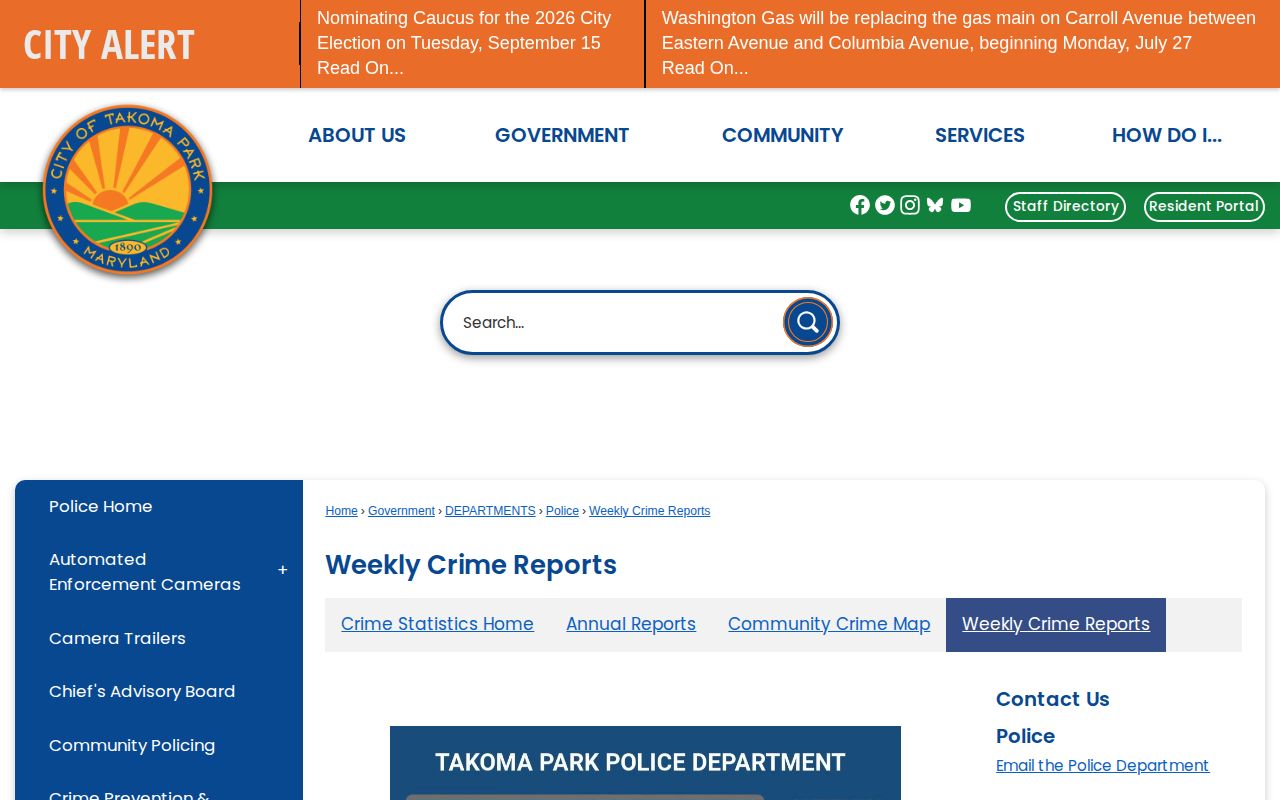Switch to the Community Crime Map tab
This screenshot has height=800, width=1280.
click(829, 624)
